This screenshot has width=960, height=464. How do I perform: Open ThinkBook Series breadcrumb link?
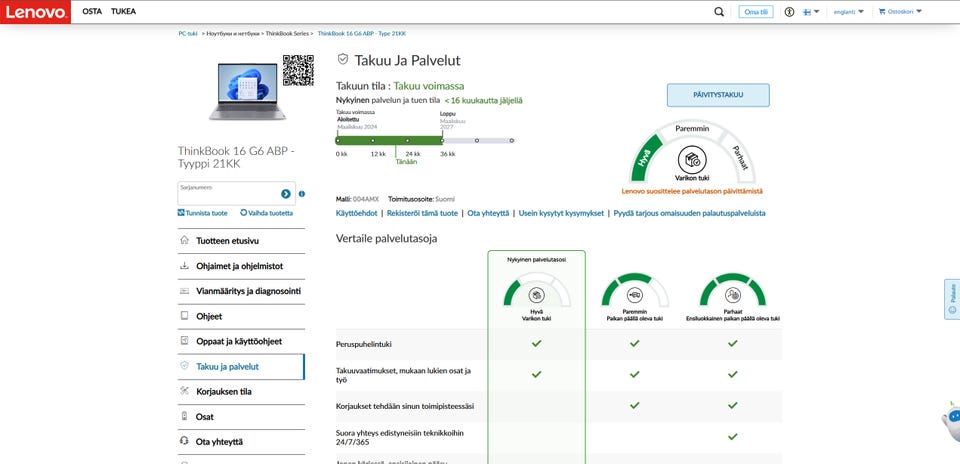click(287, 34)
